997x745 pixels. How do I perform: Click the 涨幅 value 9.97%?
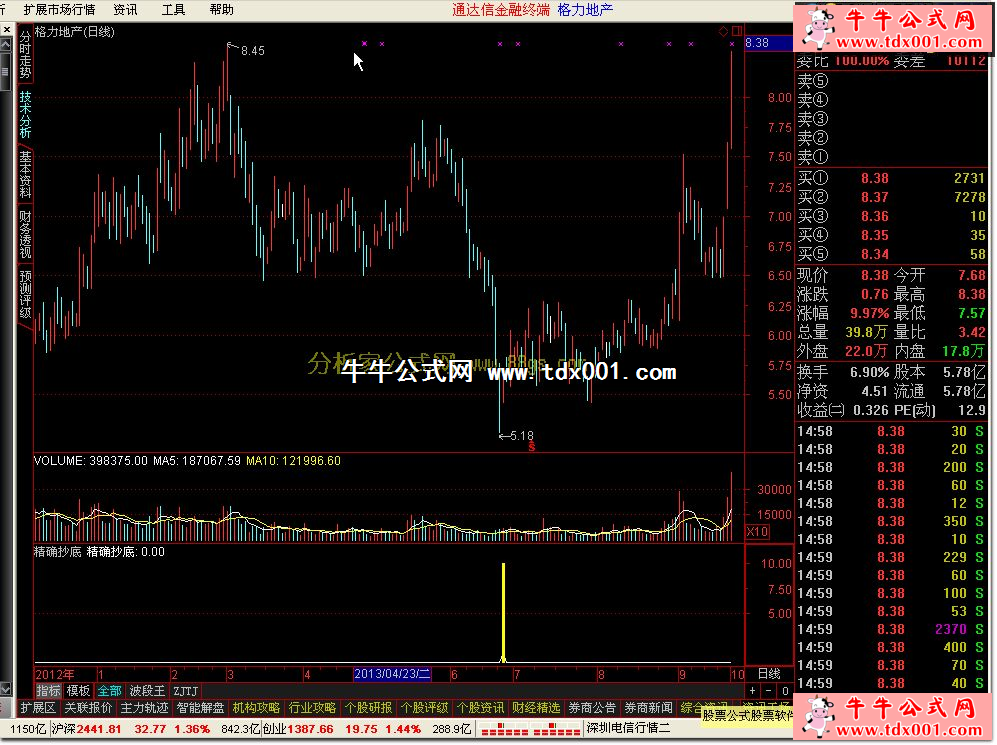[x=869, y=313]
